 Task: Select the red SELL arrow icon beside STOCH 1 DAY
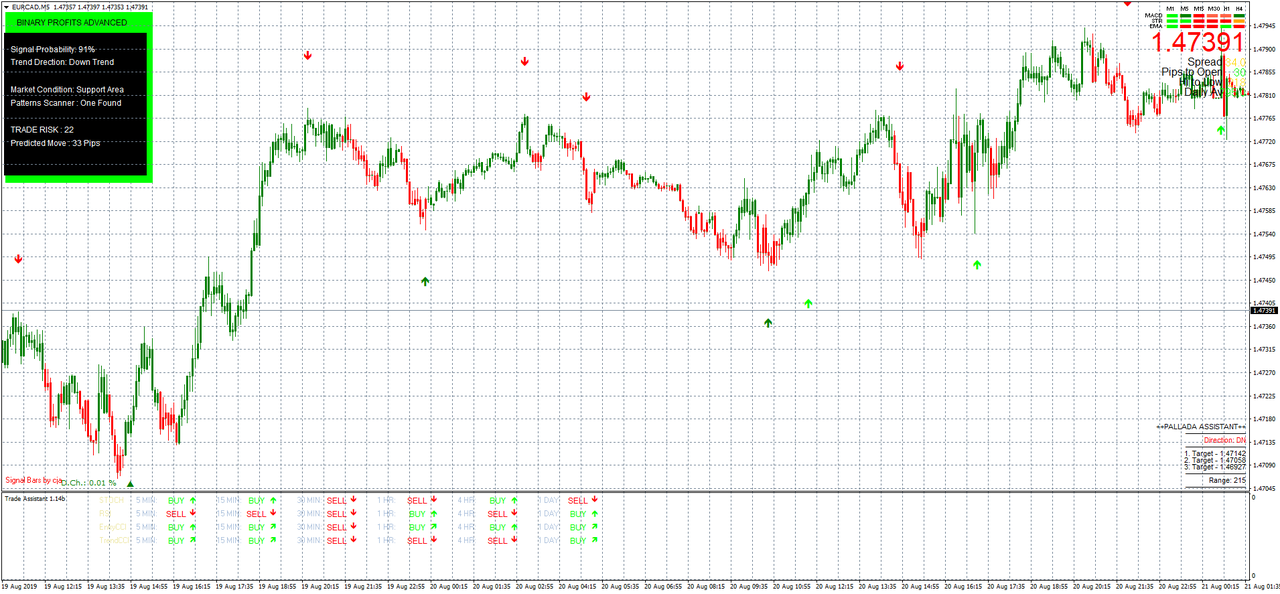coord(596,500)
